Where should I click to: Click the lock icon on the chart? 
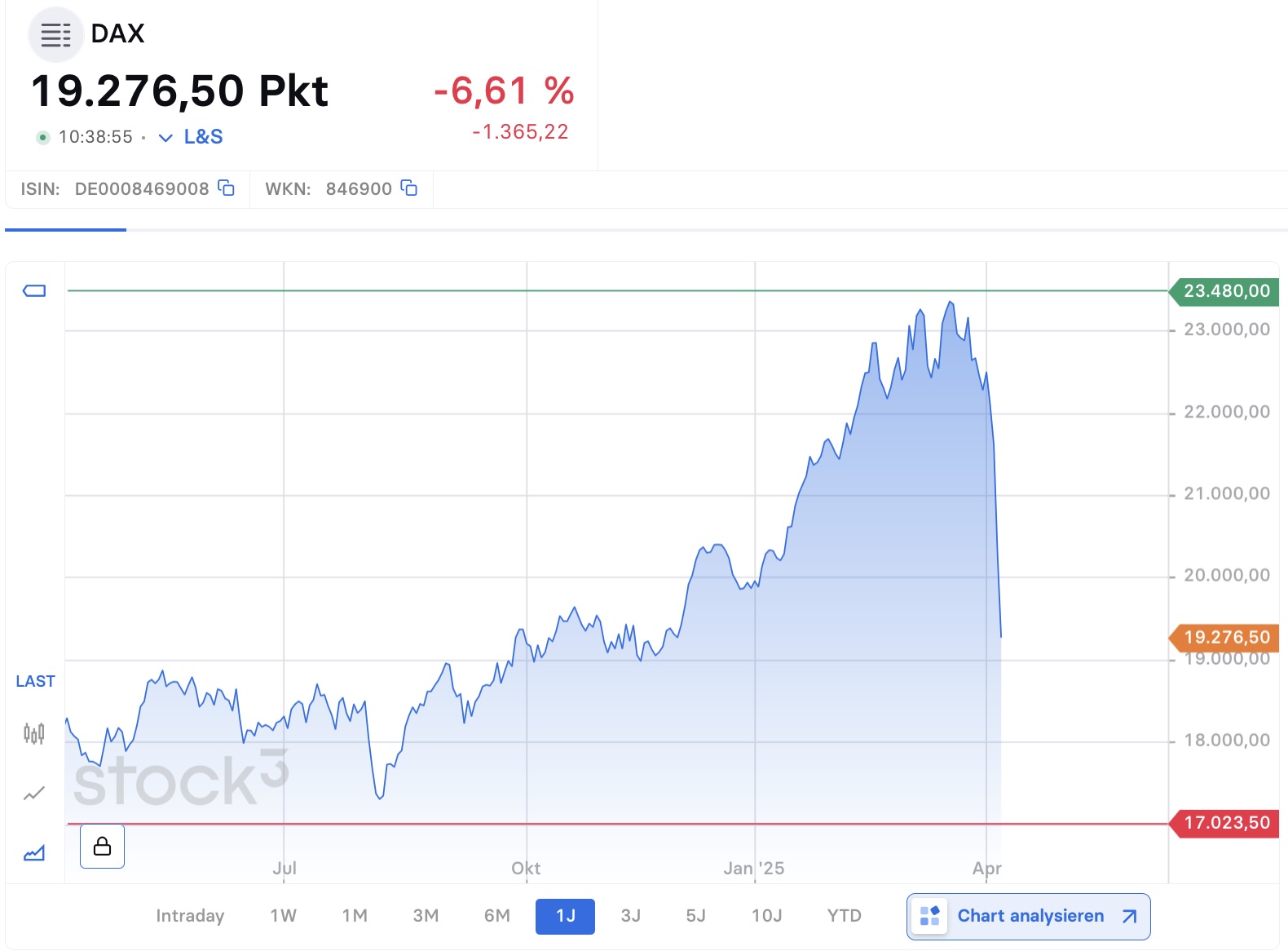point(102,846)
